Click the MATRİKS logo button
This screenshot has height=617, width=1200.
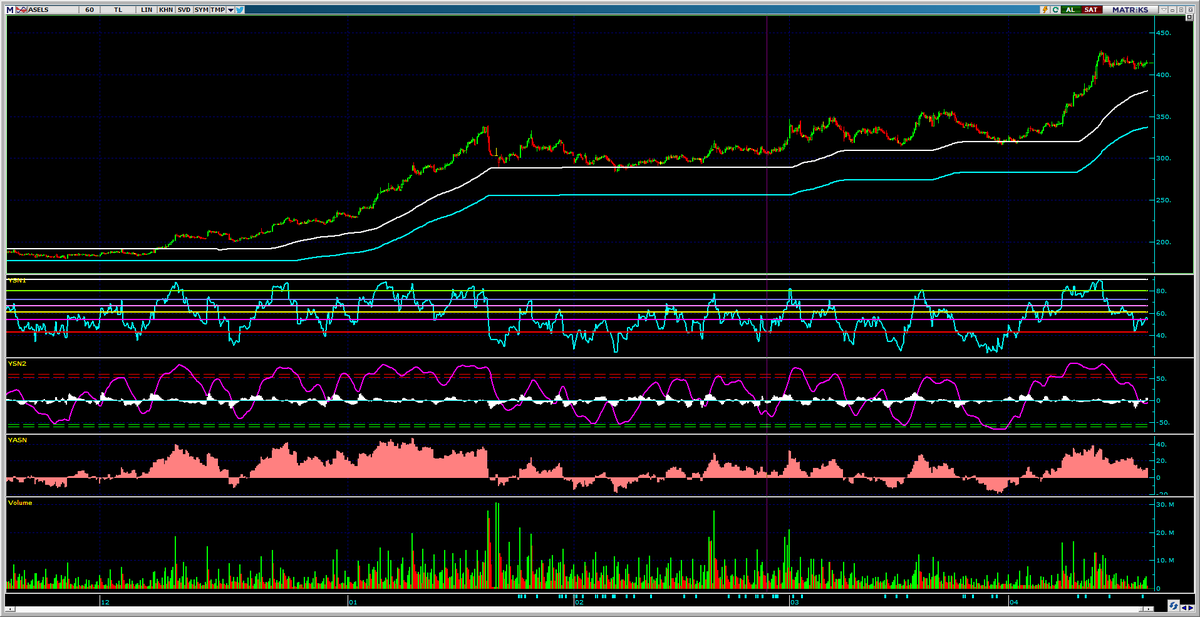[1130, 10]
